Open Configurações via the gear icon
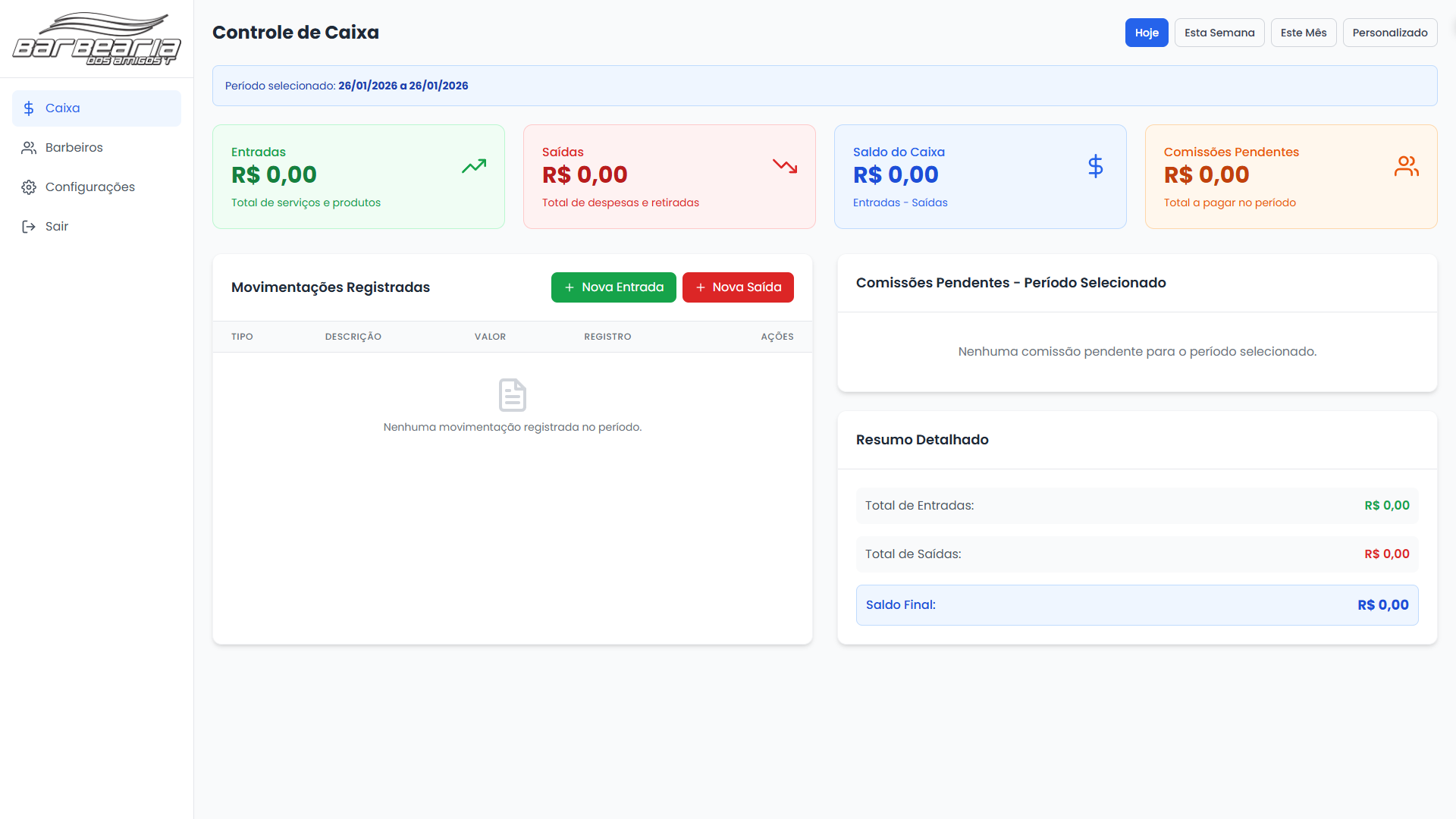This screenshot has width=1456, height=819. [x=29, y=187]
